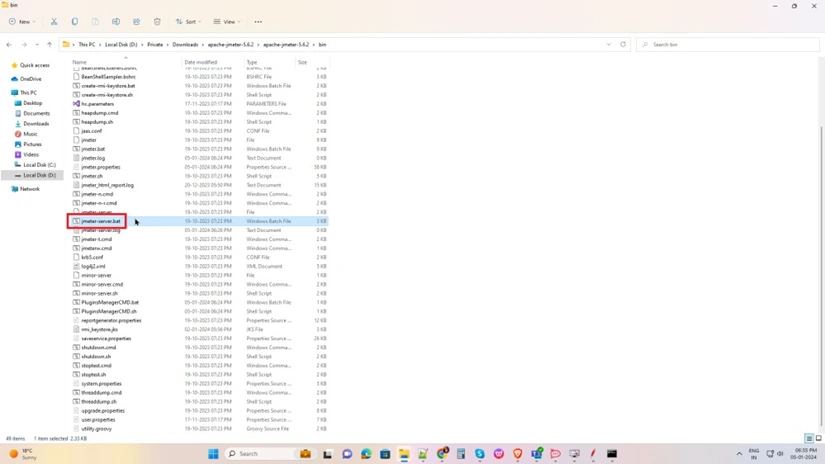Open the See more ellipsis menu
The image size is (825, 464).
258,21
